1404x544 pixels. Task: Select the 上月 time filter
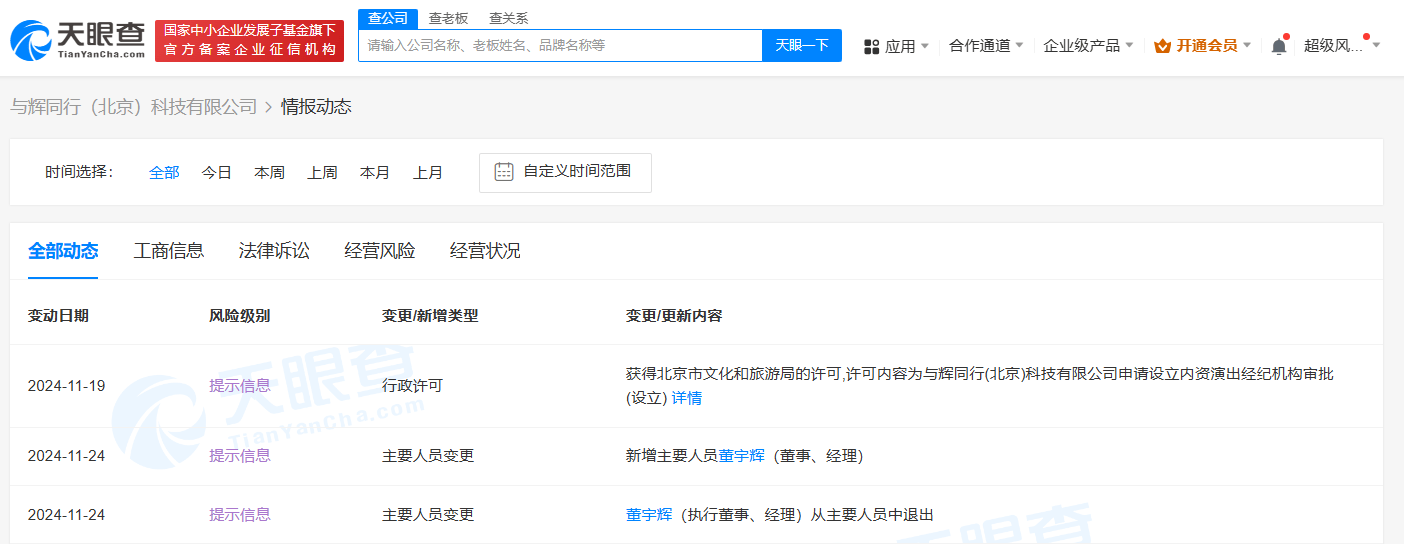click(428, 172)
